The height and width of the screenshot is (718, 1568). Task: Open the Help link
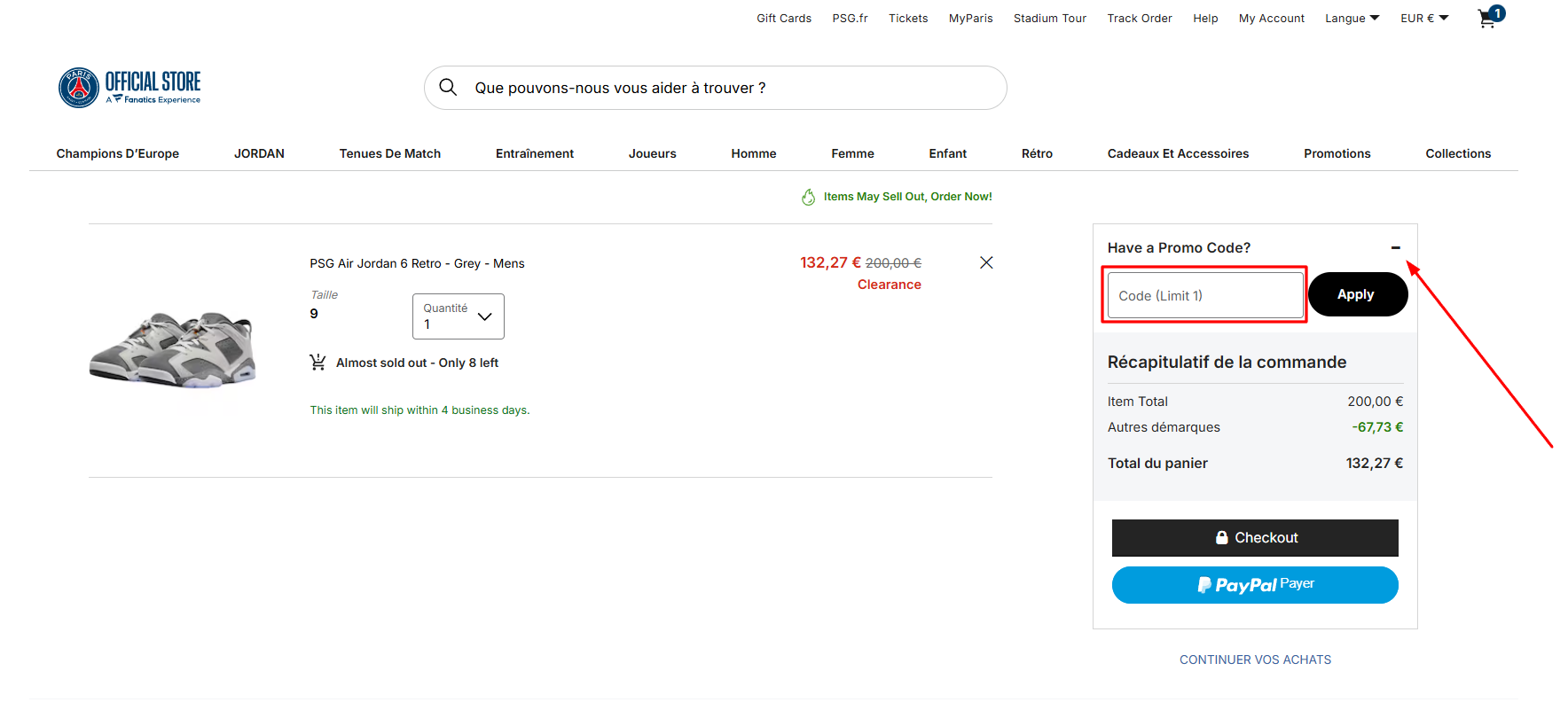pos(1205,18)
